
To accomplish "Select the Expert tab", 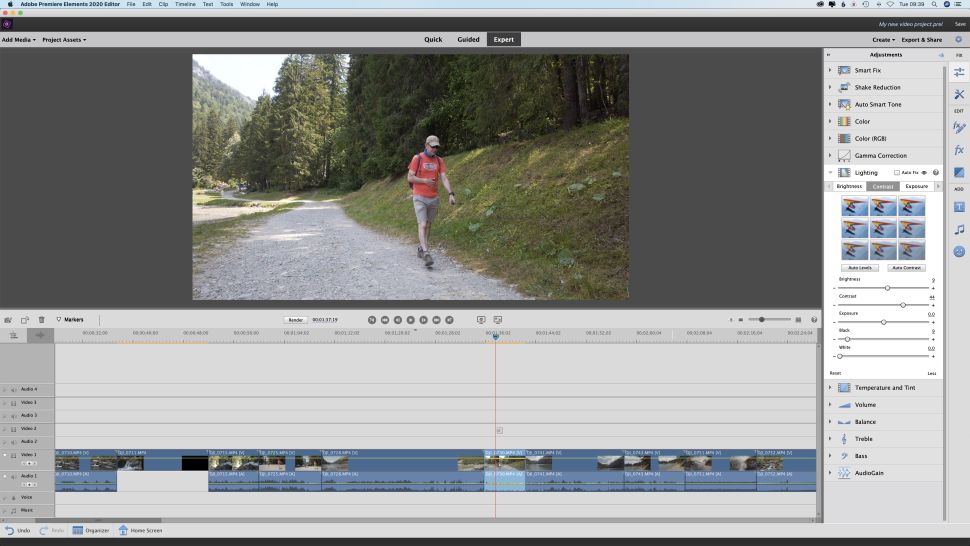I will [x=504, y=40].
